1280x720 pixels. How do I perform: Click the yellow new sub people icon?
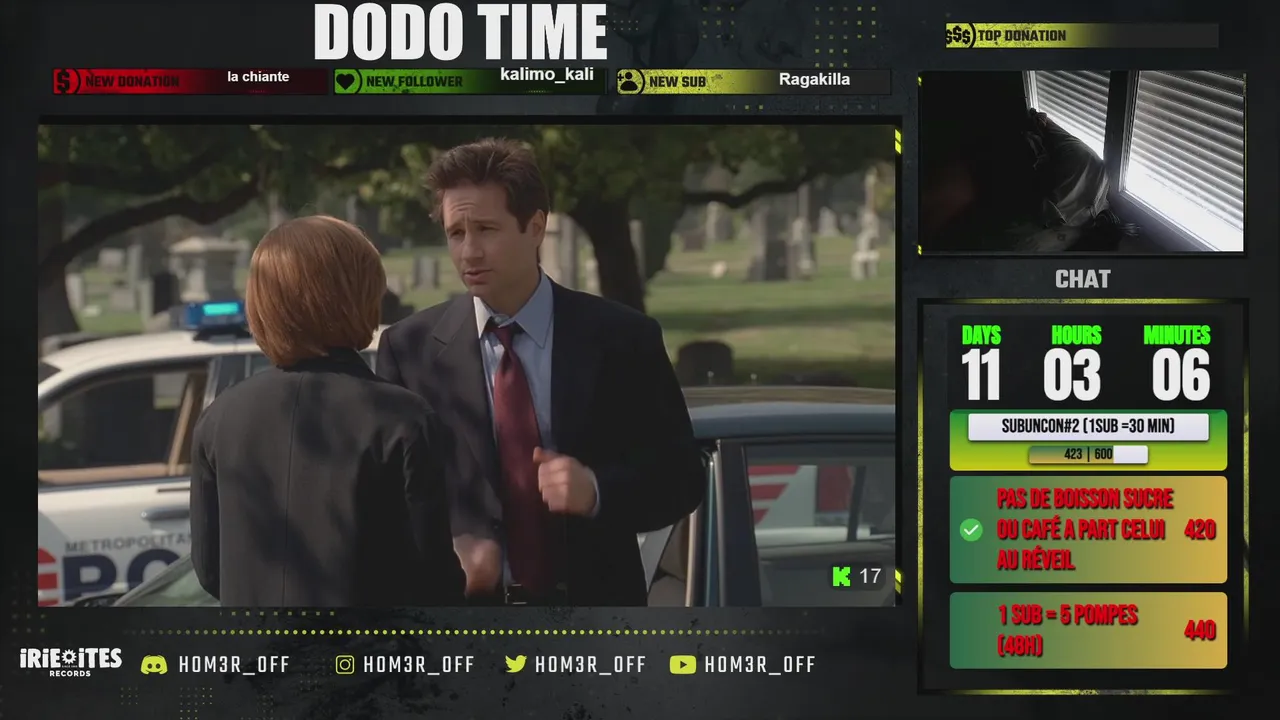pos(630,81)
